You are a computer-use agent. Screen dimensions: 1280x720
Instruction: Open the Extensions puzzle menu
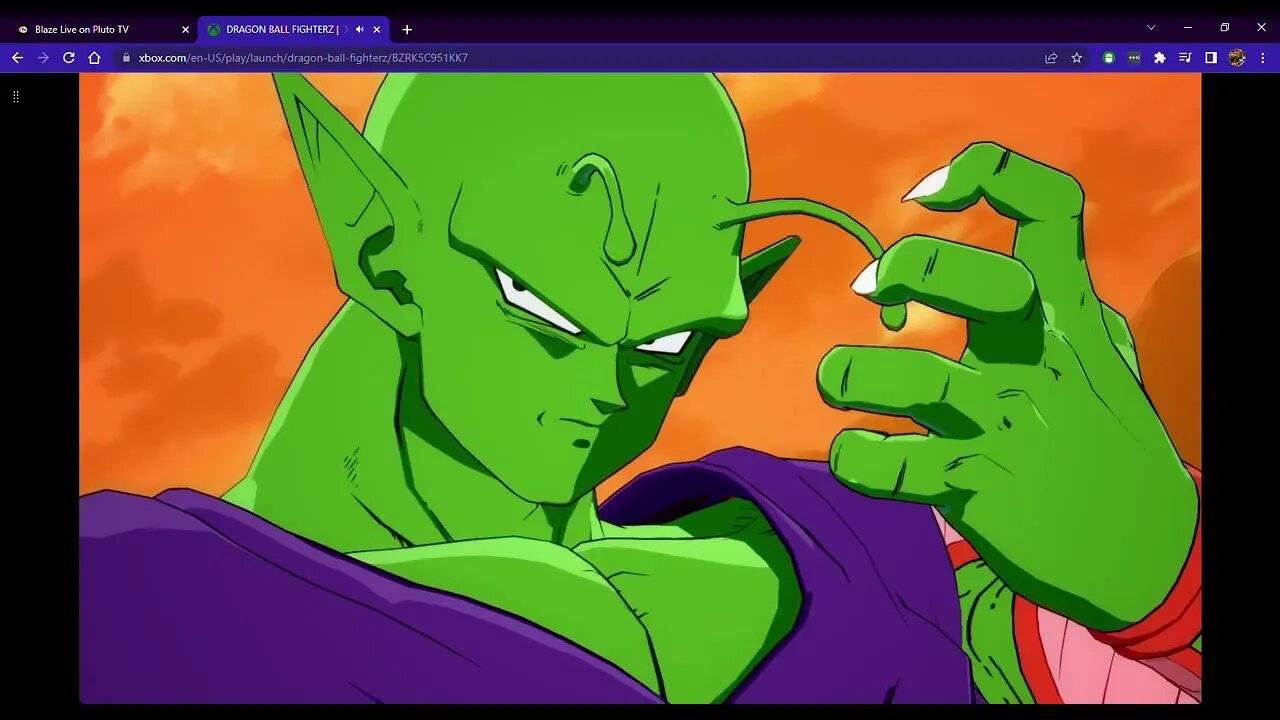[x=1160, y=58]
